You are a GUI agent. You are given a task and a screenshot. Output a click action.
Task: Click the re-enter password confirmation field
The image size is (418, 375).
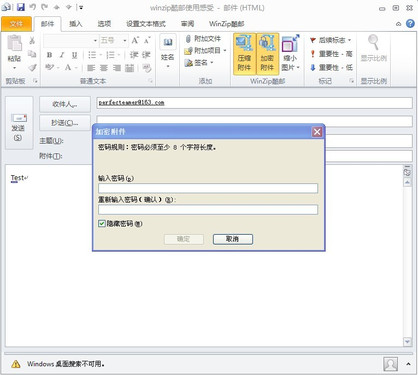coord(208,210)
